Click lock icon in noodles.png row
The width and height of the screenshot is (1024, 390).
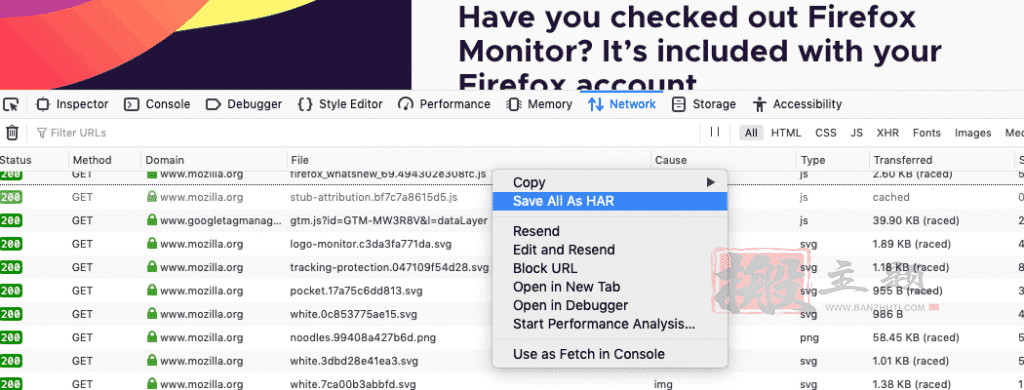coord(152,337)
